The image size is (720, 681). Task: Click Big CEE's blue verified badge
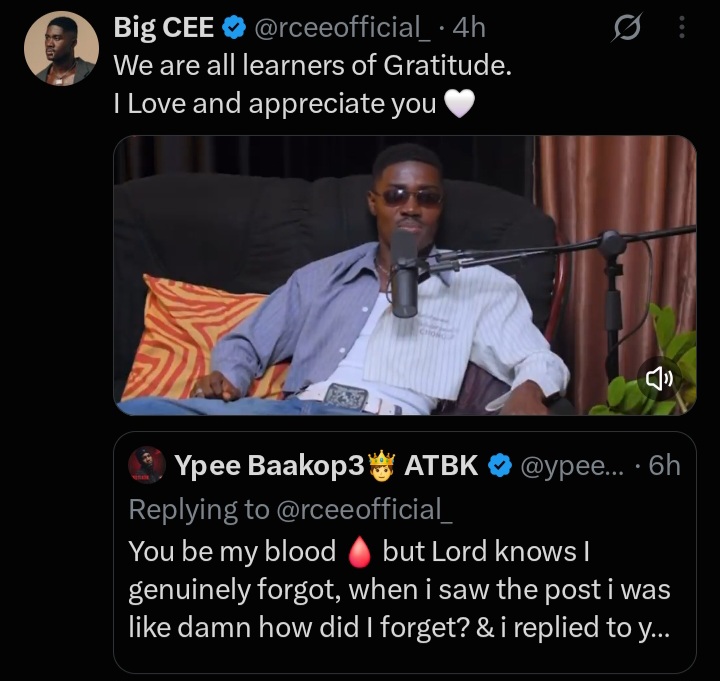click(234, 28)
